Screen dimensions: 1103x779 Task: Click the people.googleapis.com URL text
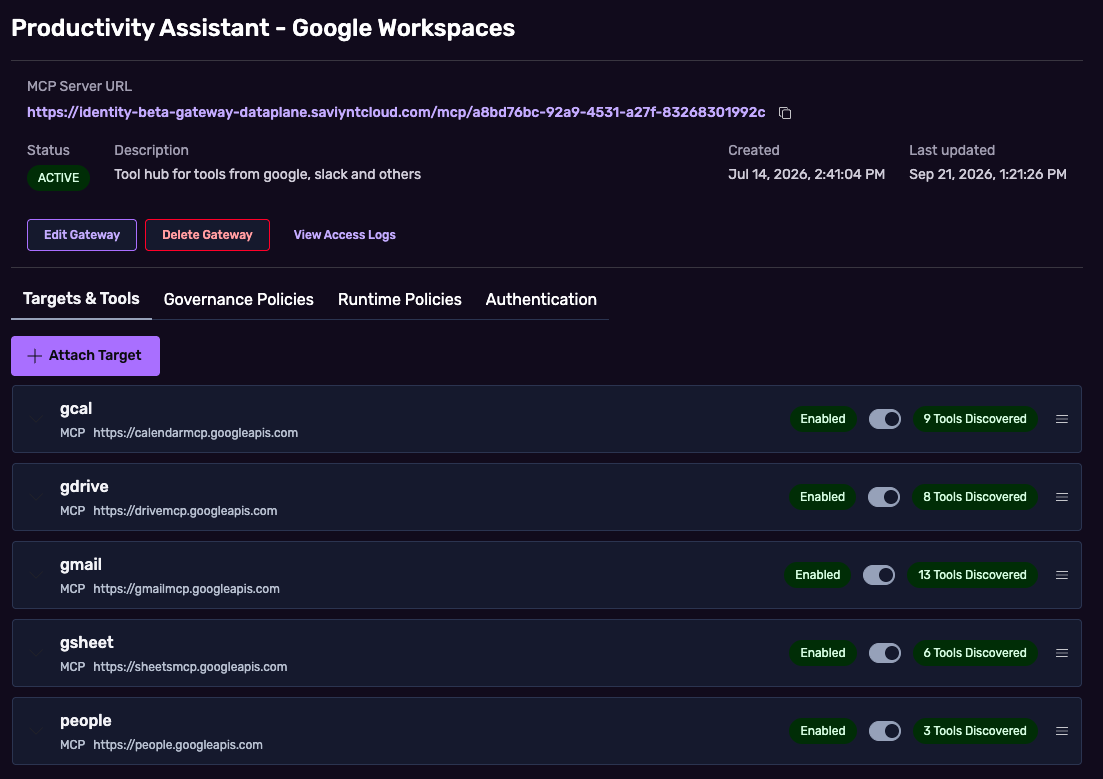pyautogui.click(x=178, y=746)
